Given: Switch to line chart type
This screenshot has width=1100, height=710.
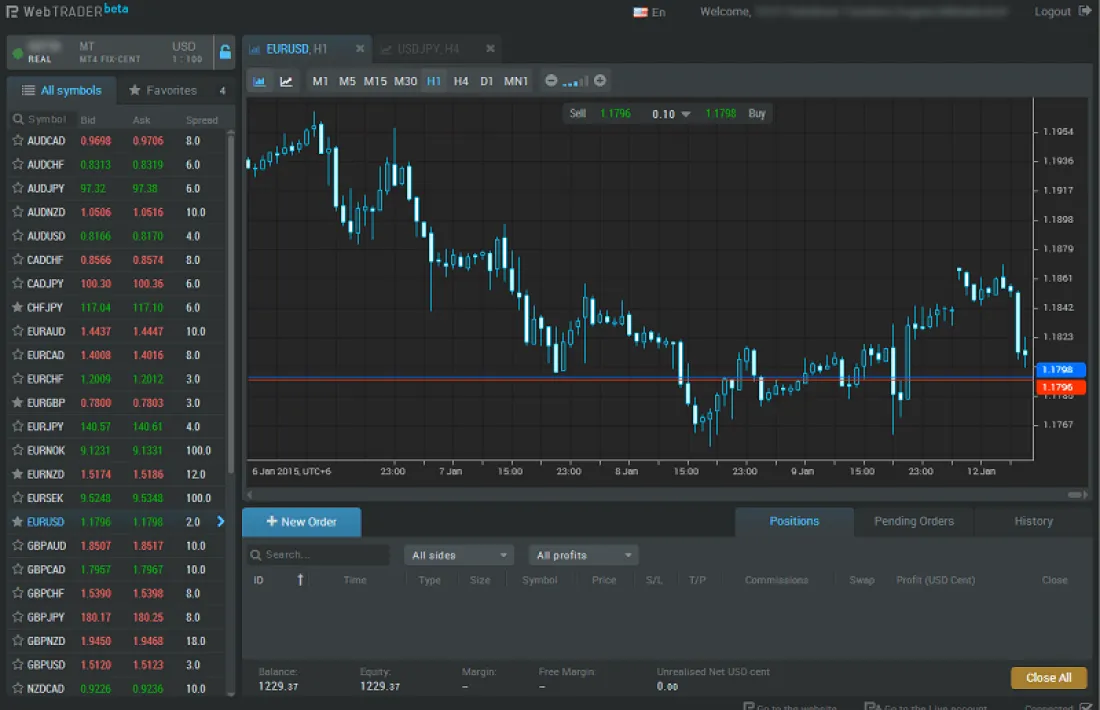Looking at the screenshot, I should pos(286,81).
